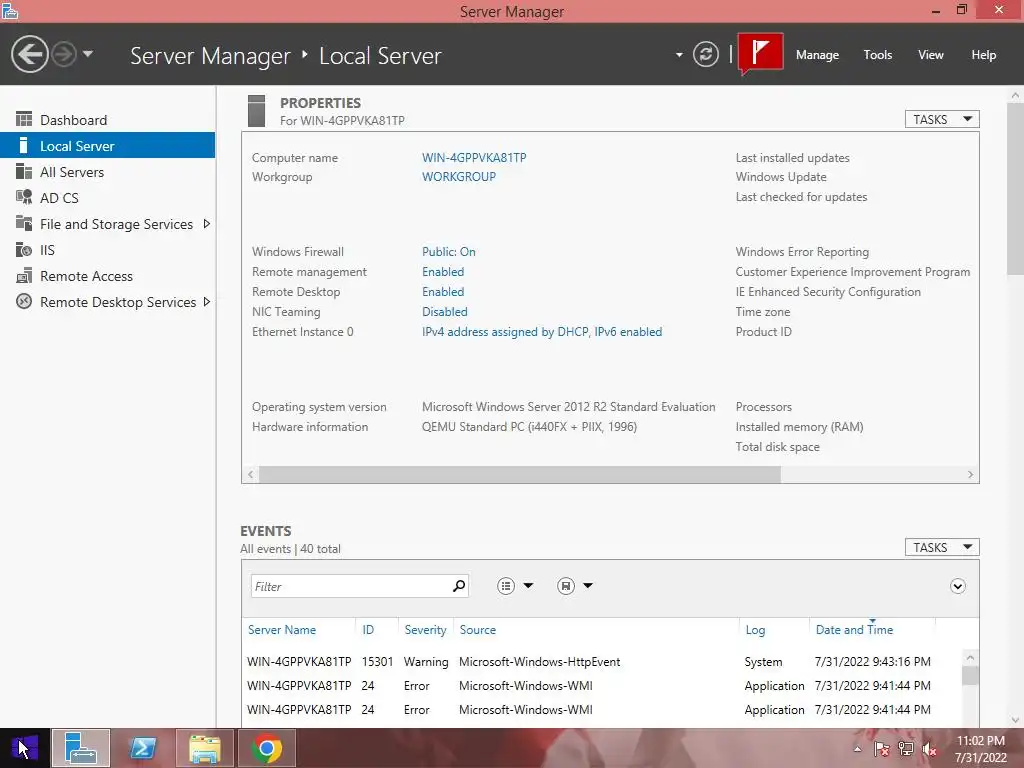The width and height of the screenshot is (1024, 768).
Task: Click NIC Teaming Disabled link
Action: tap(444, 312)
